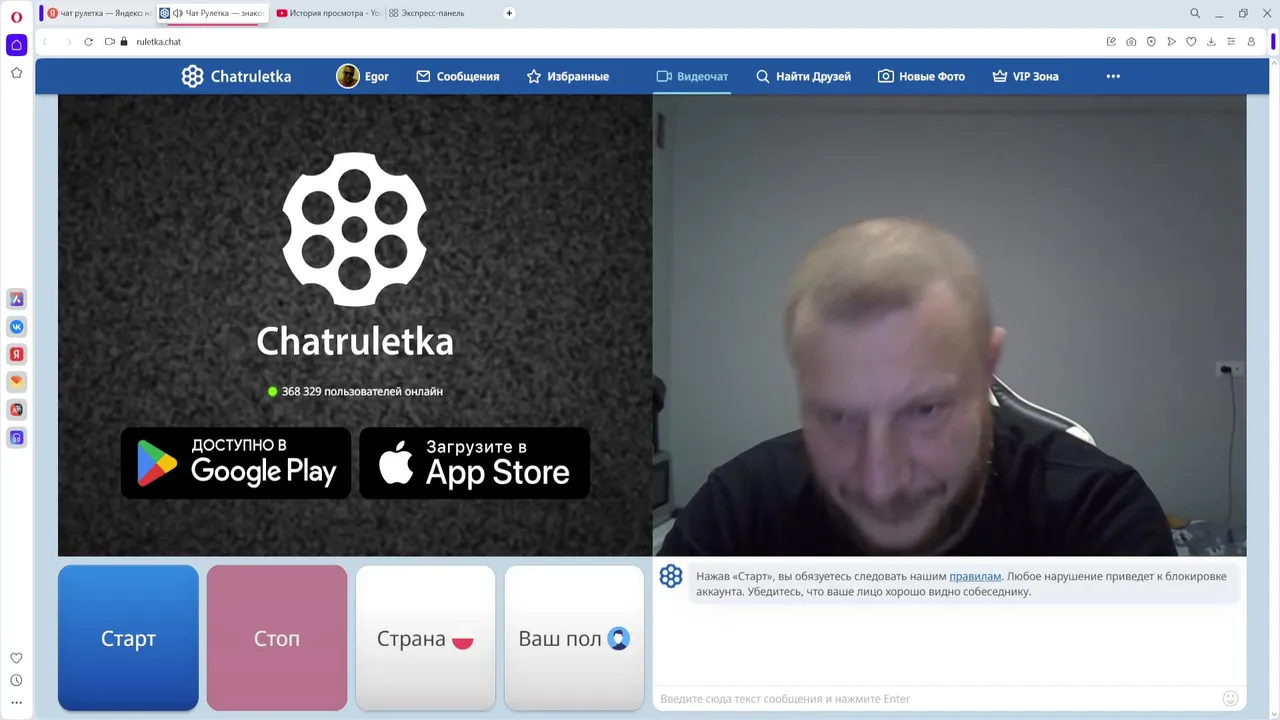
Task: Open the translator icon in sidebar
Action: pyautogui.click(x=16, y=410)
